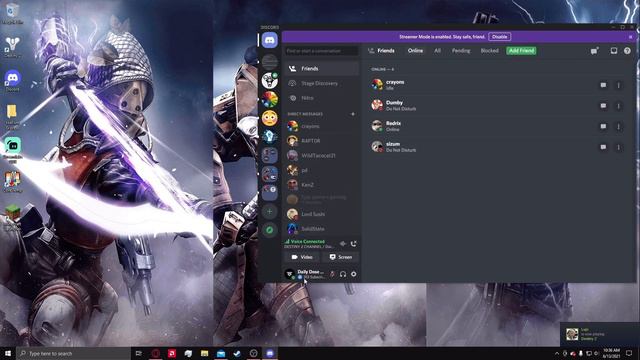Open direct message with crayons
The width and height of the screenshot is (640, 360).
coord(322,126)
